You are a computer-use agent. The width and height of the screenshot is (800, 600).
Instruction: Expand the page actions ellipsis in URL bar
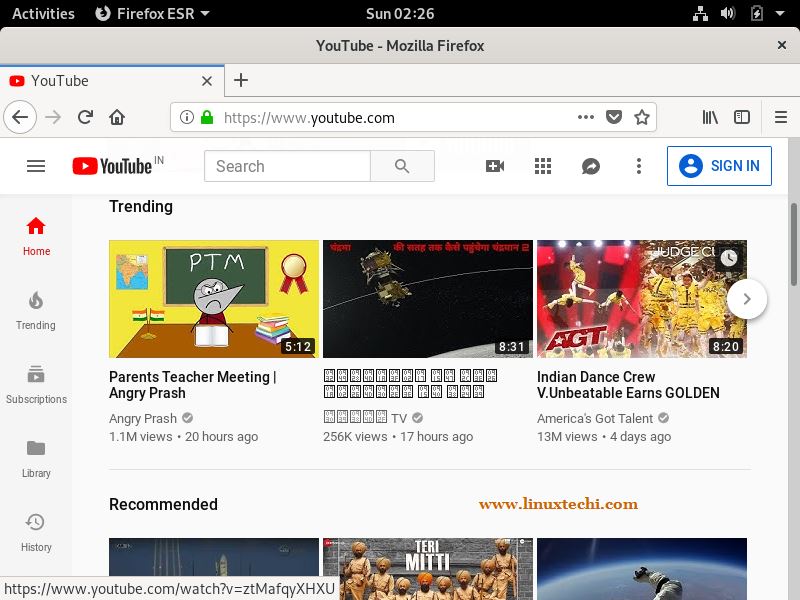click(x=586, y=117)
